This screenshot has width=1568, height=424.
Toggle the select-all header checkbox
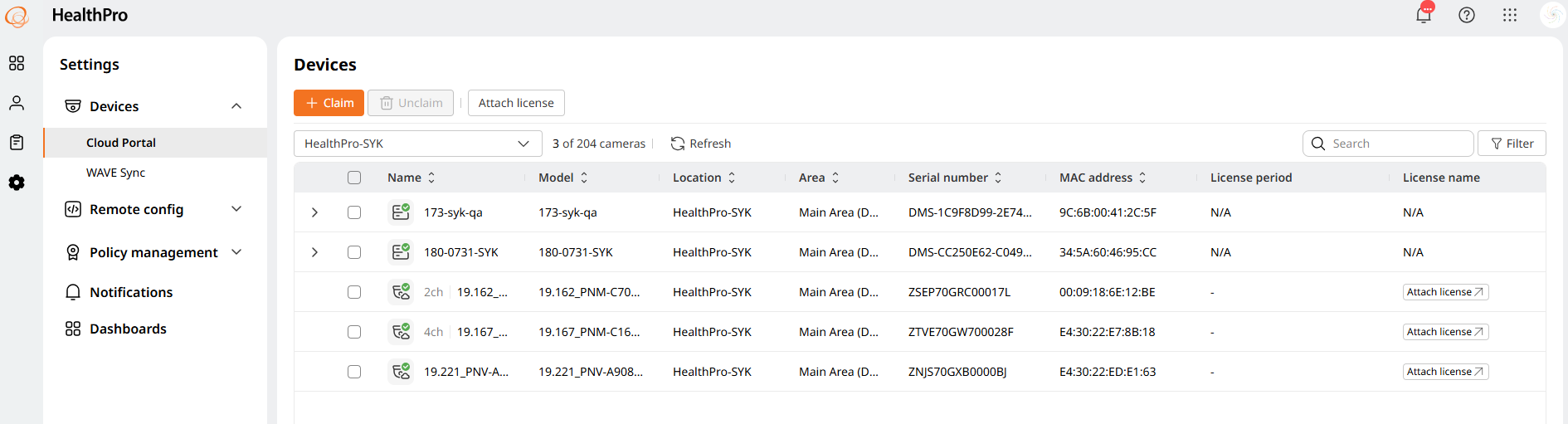354,178
